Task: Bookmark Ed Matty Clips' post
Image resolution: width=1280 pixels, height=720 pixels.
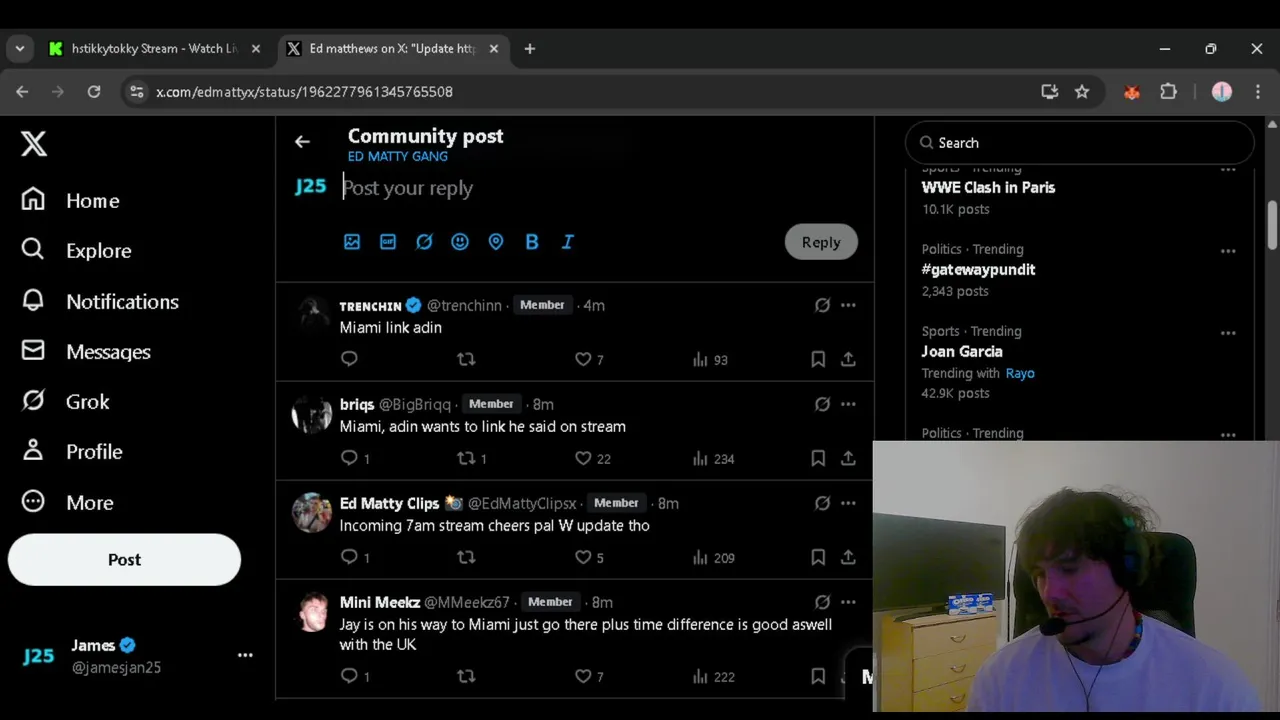Action: [x=818, y=557]
